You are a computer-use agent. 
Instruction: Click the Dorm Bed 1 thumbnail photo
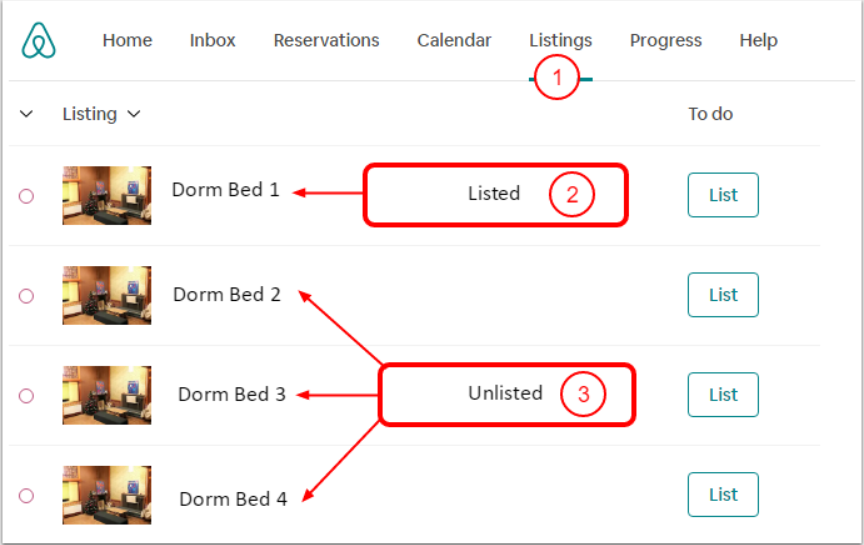107,195
